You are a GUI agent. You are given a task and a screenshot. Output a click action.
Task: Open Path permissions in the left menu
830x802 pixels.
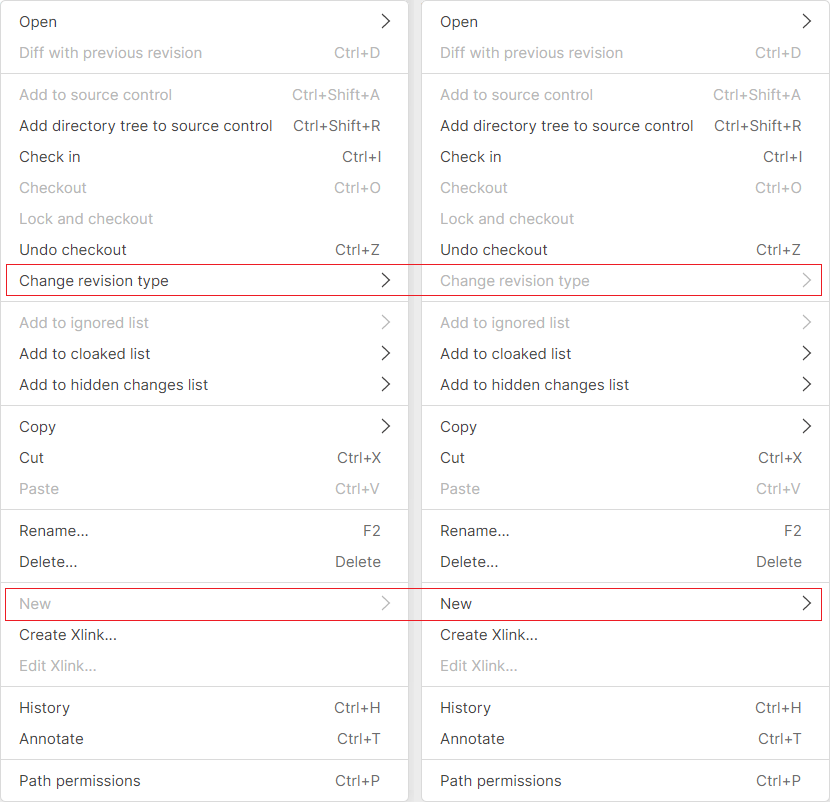80,781
